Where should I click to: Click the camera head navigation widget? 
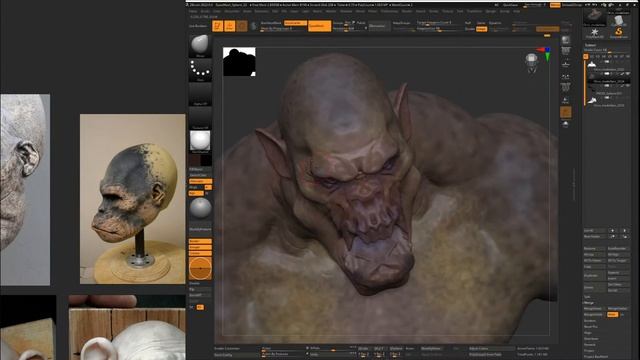click(531, 63)
